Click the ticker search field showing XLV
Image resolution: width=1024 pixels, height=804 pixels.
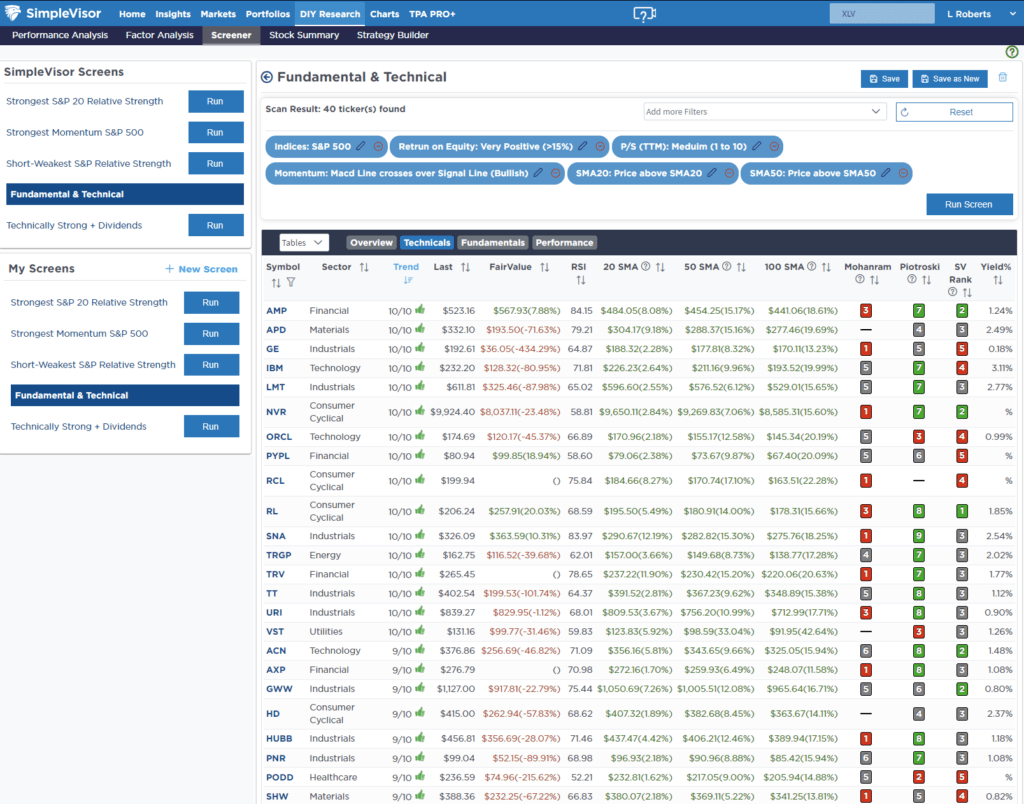pyautogui.click(x=877, y=14)
